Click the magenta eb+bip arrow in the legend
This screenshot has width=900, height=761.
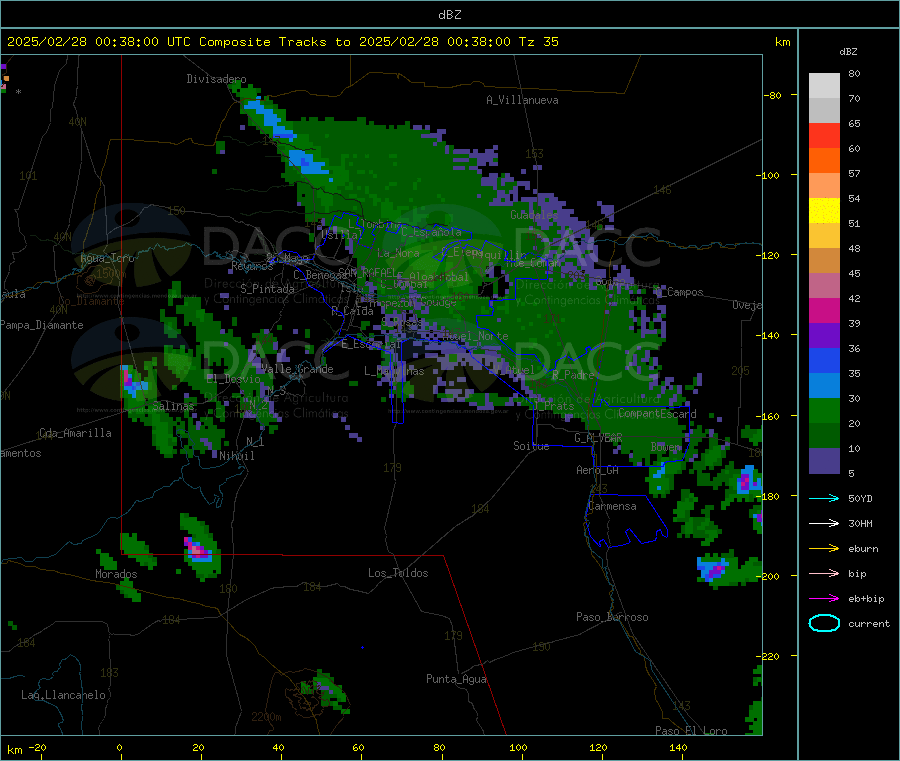point(824,599)
